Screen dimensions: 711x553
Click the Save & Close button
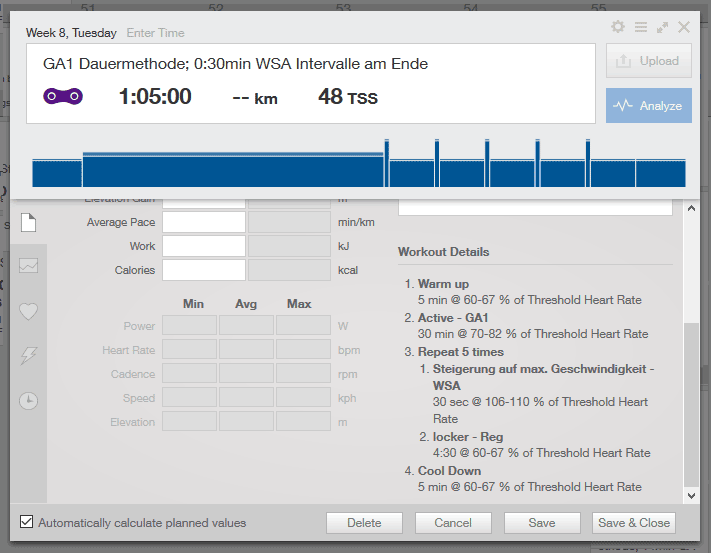(633, 523)
